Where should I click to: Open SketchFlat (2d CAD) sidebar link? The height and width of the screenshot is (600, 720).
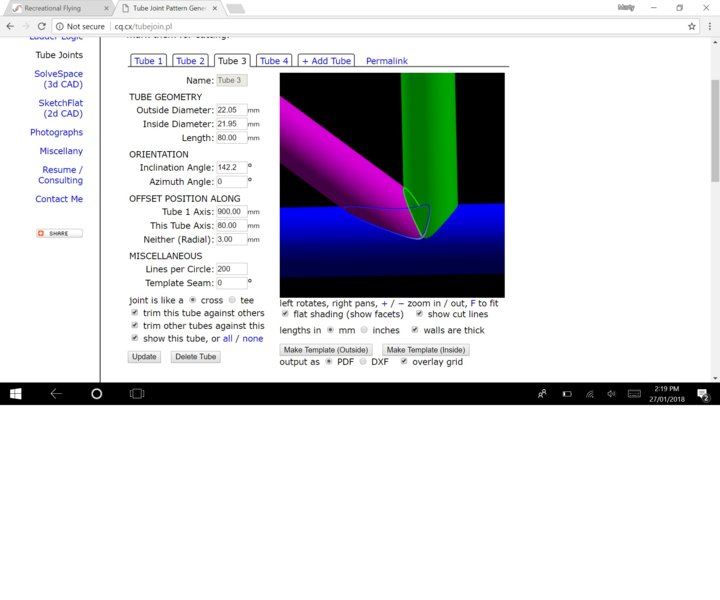pos(61,108)
